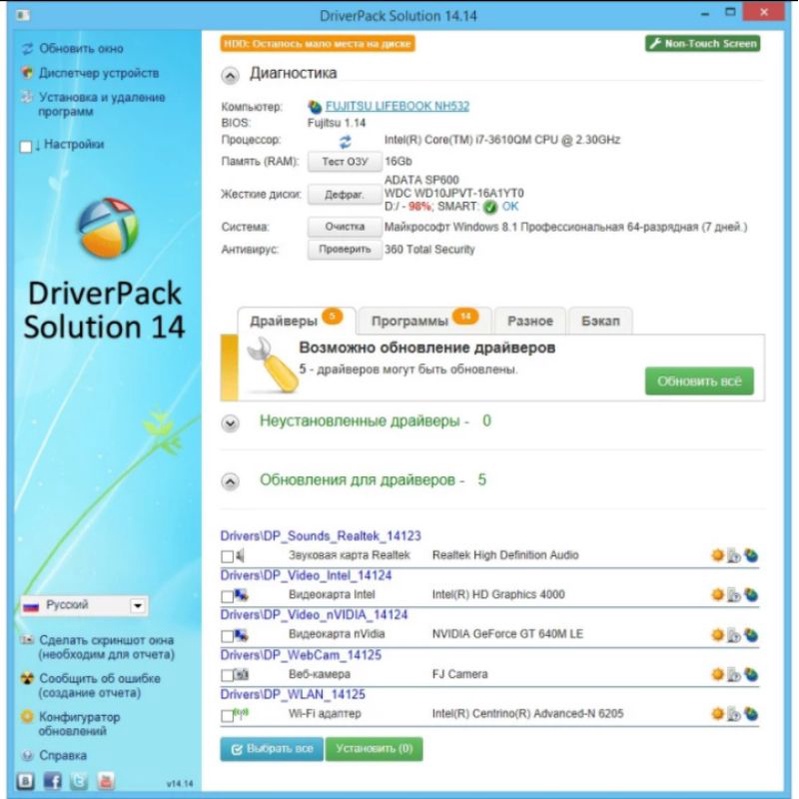Click the Non-Touch Screen button
This screenshot has width=799, height=799.
click(x=703, y=44)
